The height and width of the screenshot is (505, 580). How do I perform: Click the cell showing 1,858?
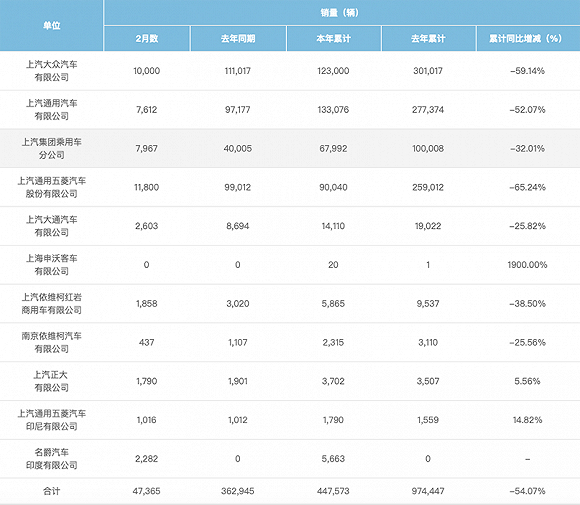pos(146,304)
